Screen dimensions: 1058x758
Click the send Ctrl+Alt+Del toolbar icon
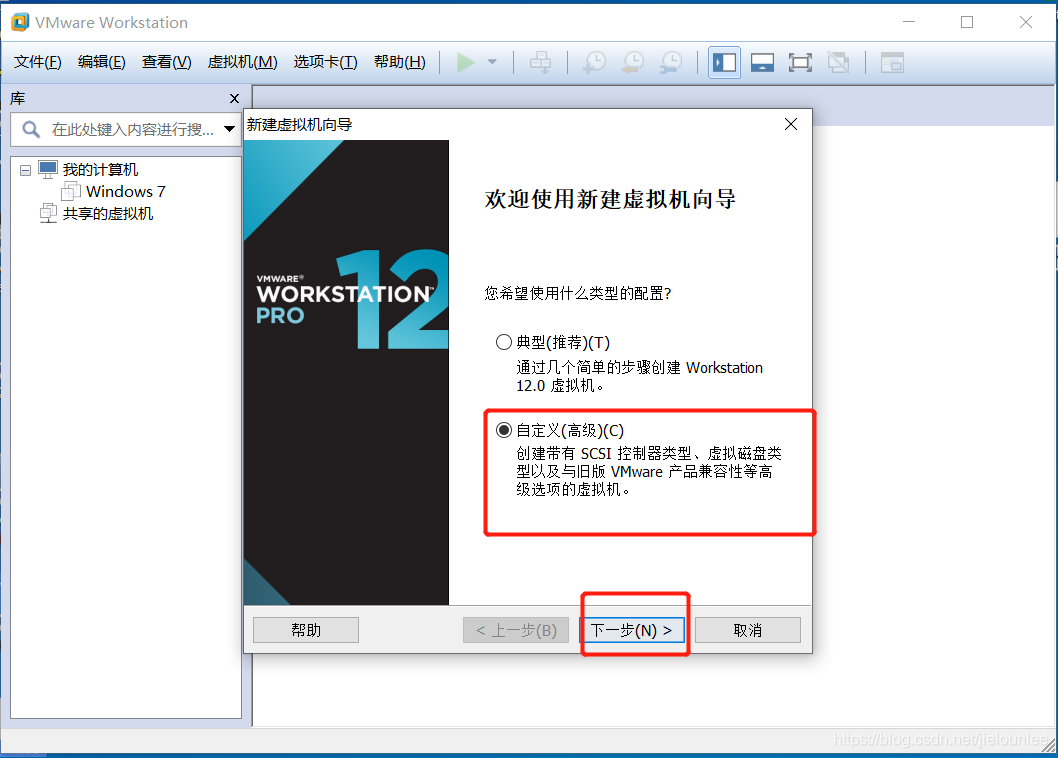coord(540,62)
